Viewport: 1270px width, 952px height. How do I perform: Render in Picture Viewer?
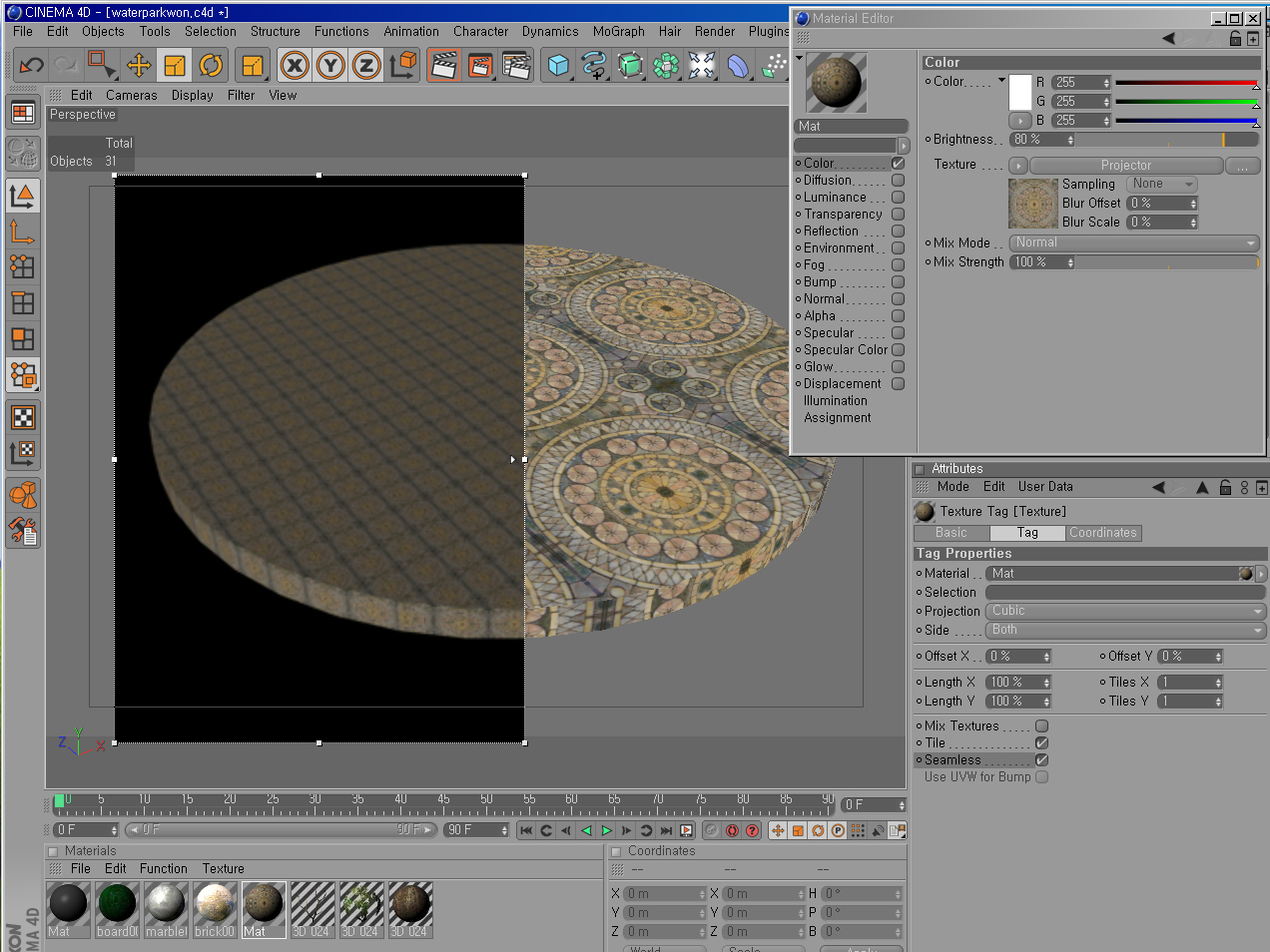pyautogui.click(x=480, y=66)
